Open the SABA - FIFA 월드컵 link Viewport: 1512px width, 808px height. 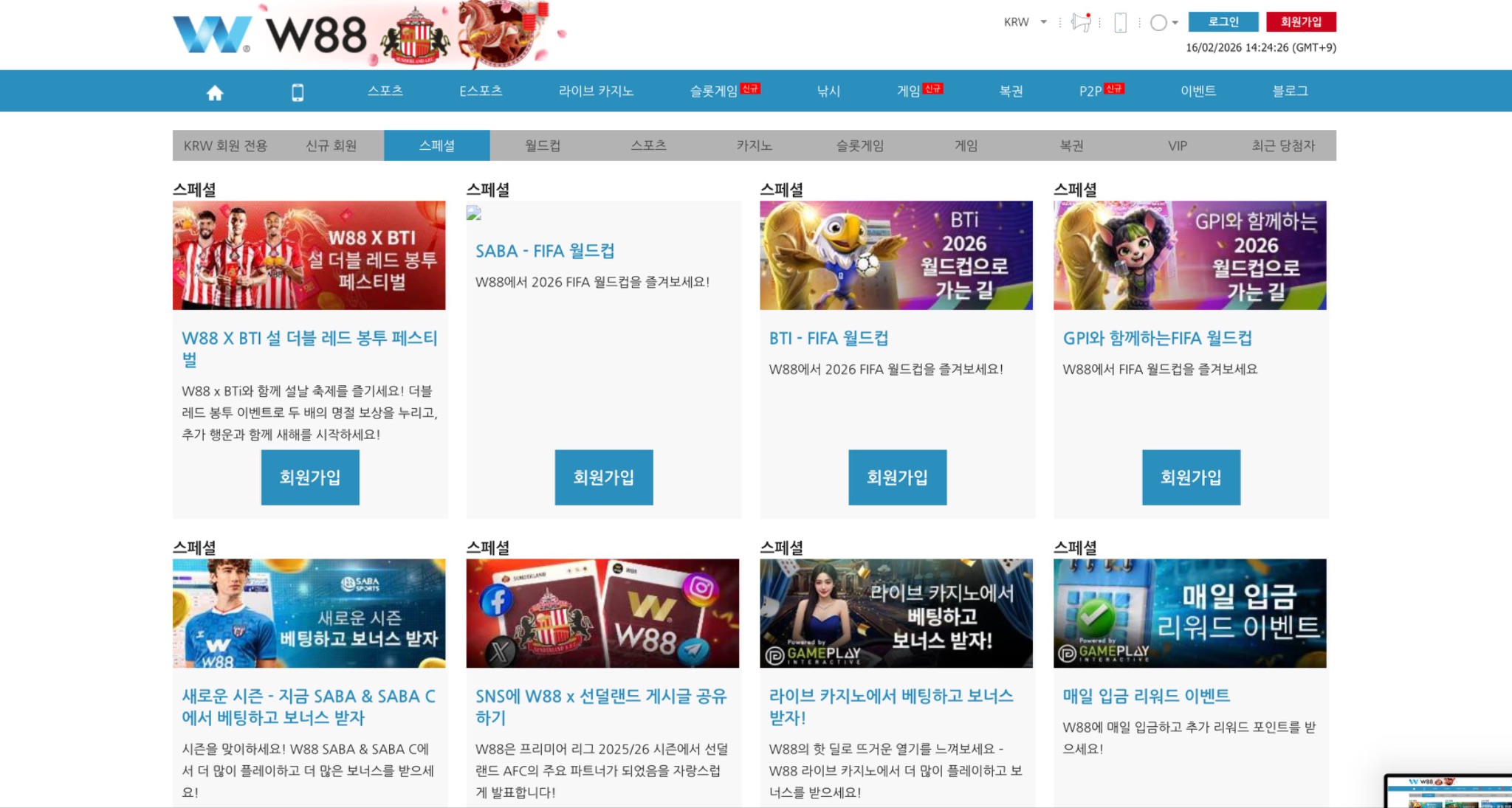pos(545,251)
